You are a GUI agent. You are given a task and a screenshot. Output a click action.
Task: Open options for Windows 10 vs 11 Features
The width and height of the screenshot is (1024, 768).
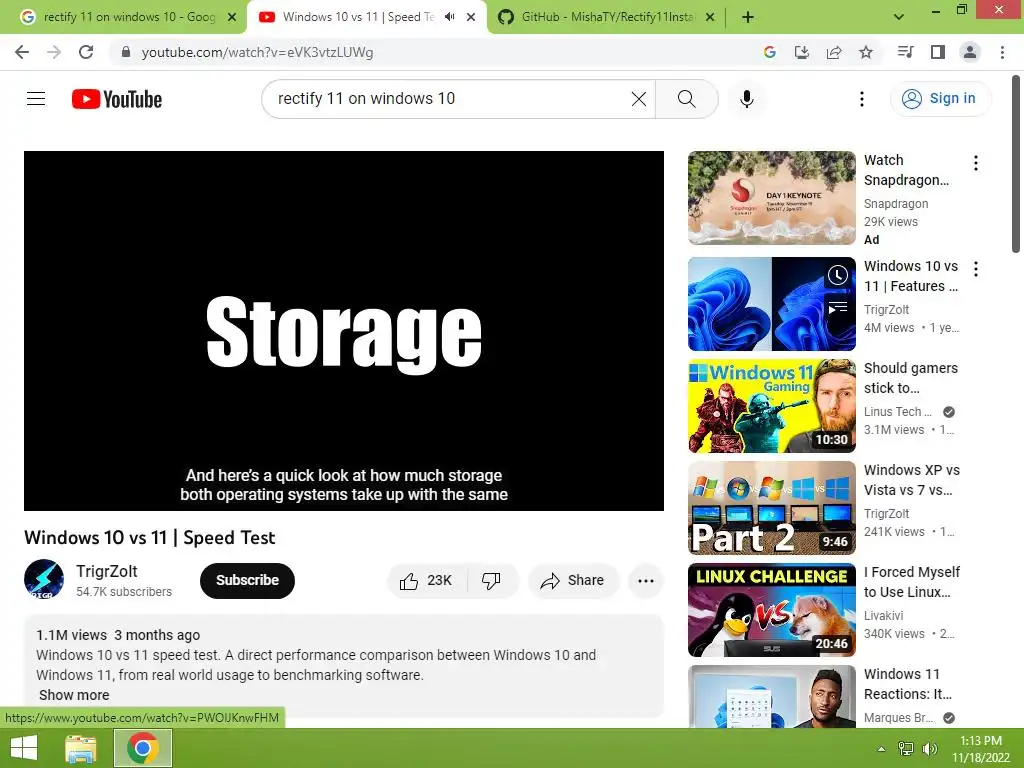(976, 269)
